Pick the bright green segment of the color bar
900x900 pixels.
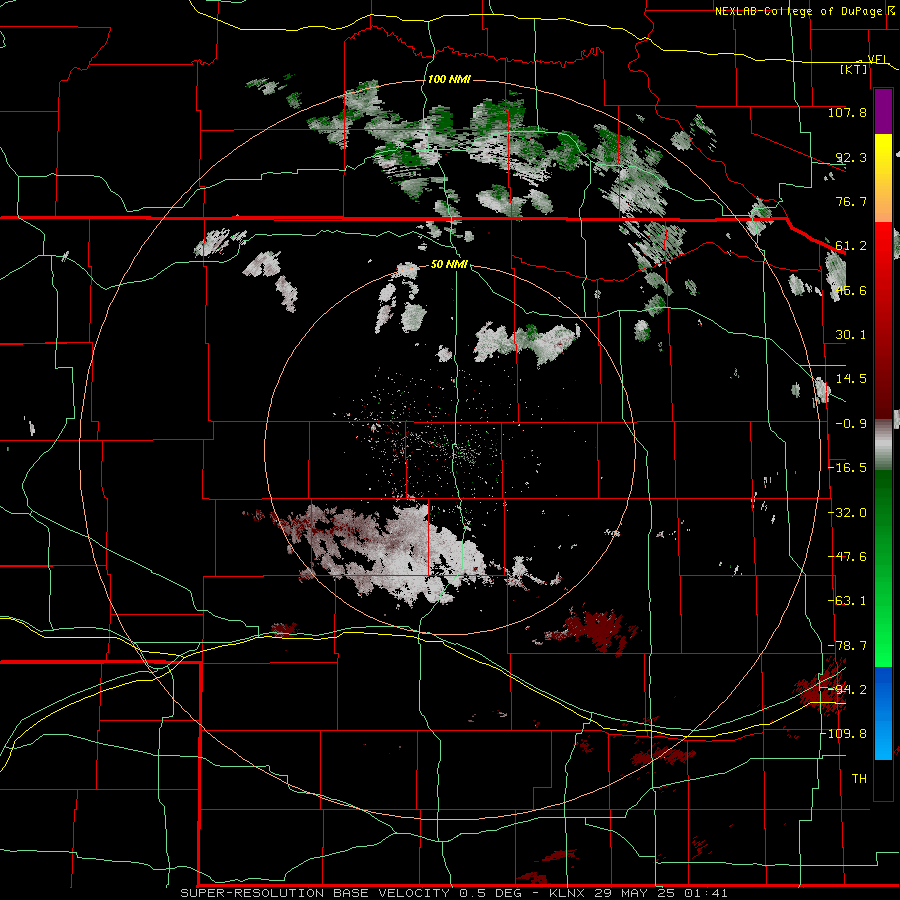point(883,626)
